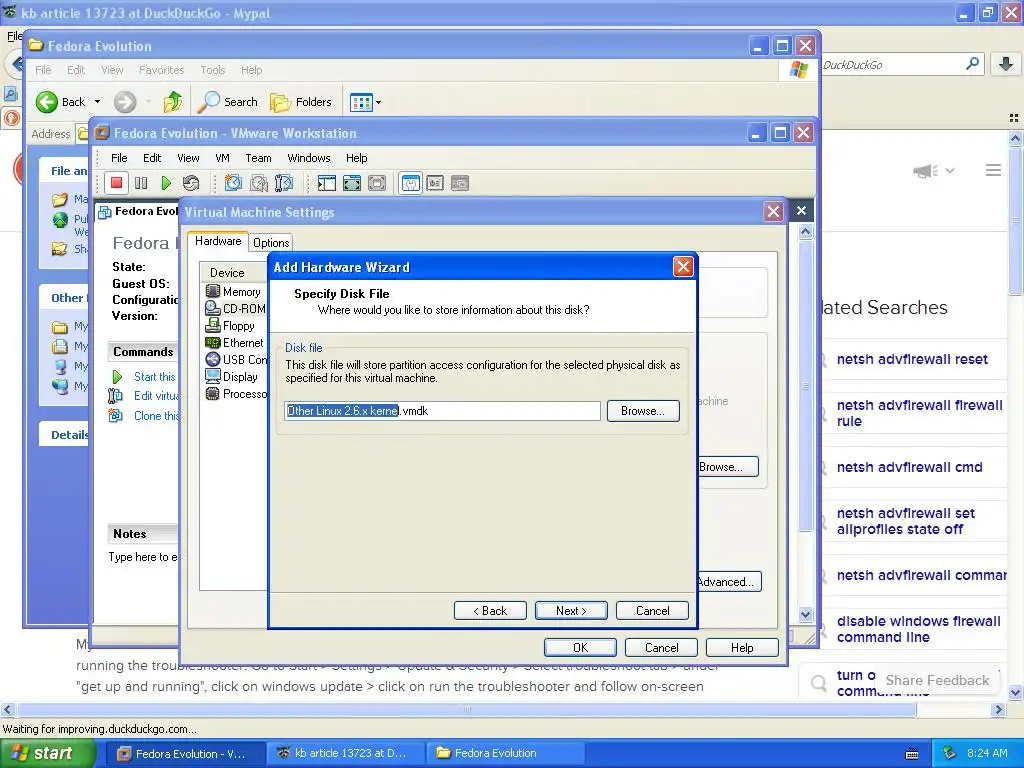This screenshot has width=1024, height=768.
Task: Click the Reset VM toolbar icon
Action: (x=191, y=184)
